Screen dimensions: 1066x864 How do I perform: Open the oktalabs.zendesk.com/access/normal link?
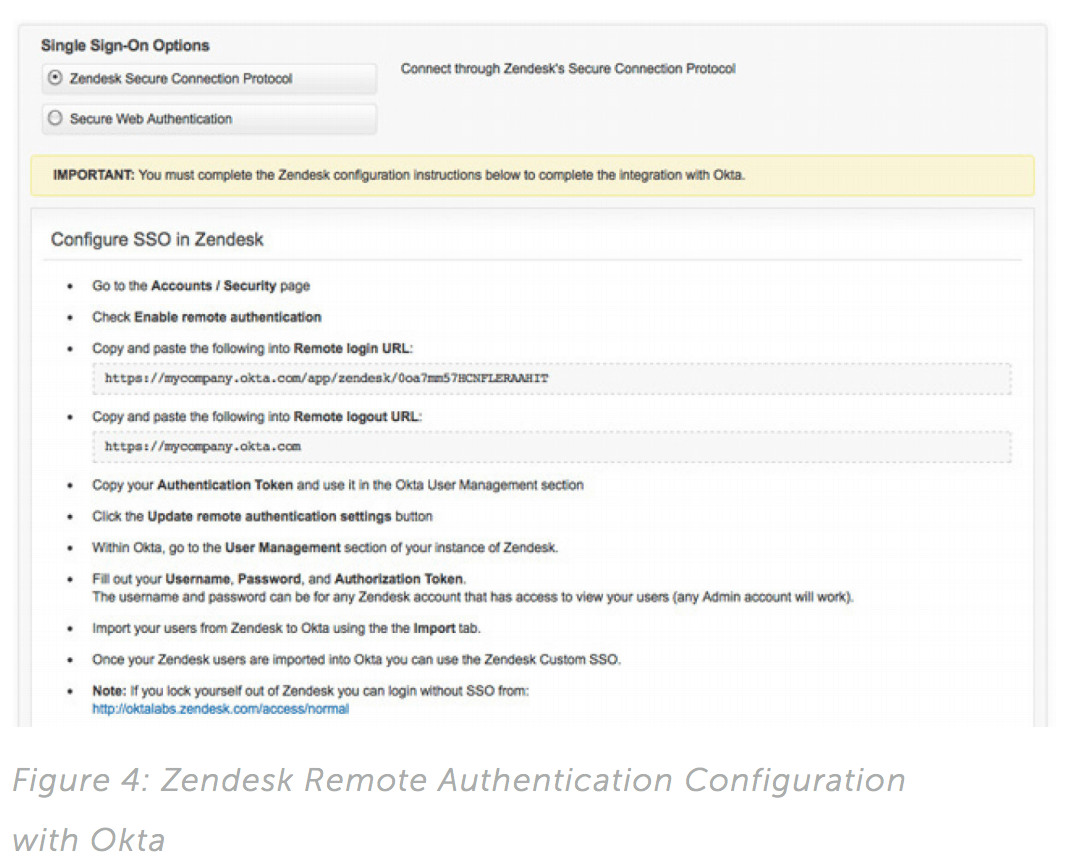click(220, 709)
